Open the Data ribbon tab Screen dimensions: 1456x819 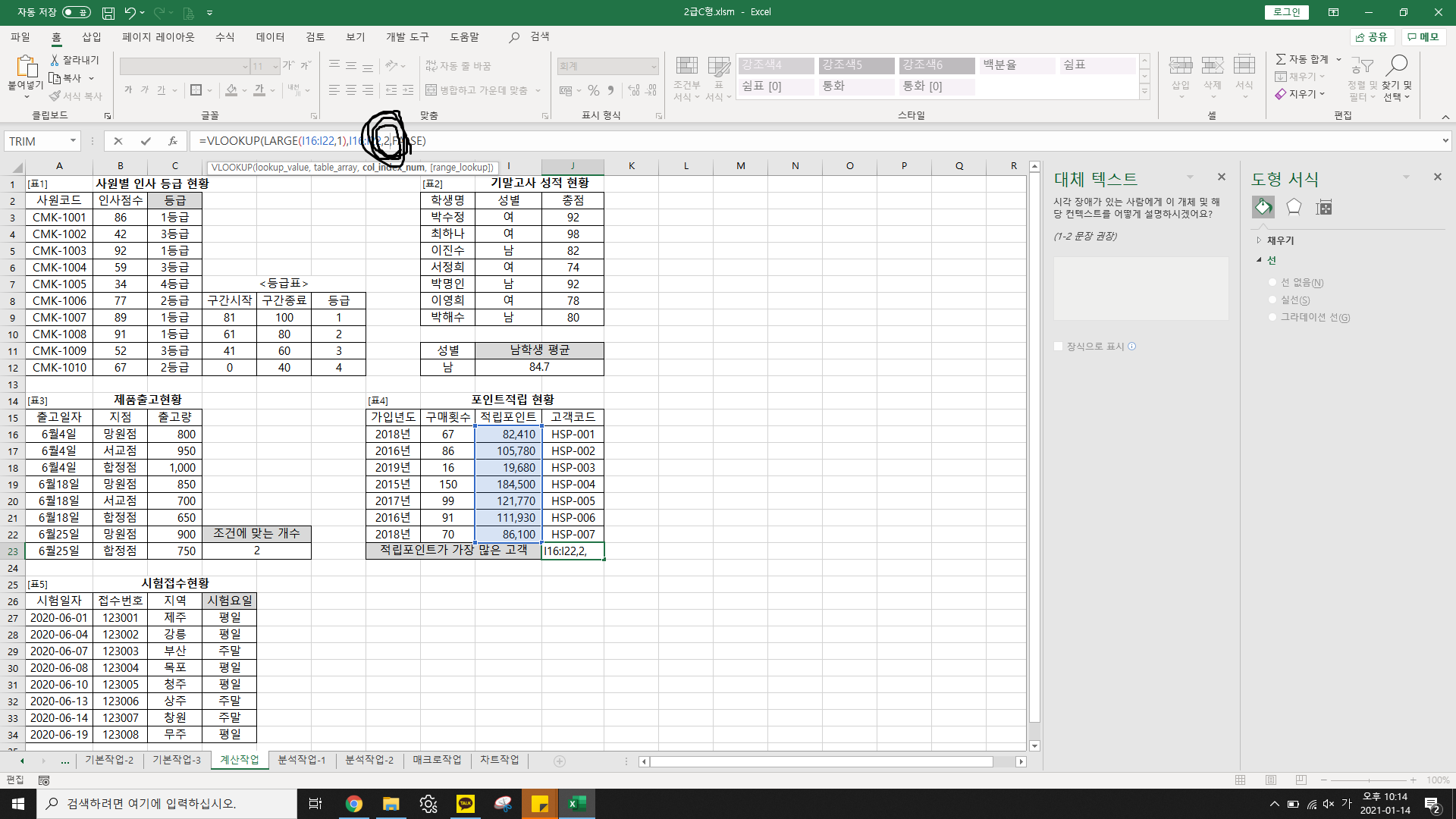pos(270,37)
